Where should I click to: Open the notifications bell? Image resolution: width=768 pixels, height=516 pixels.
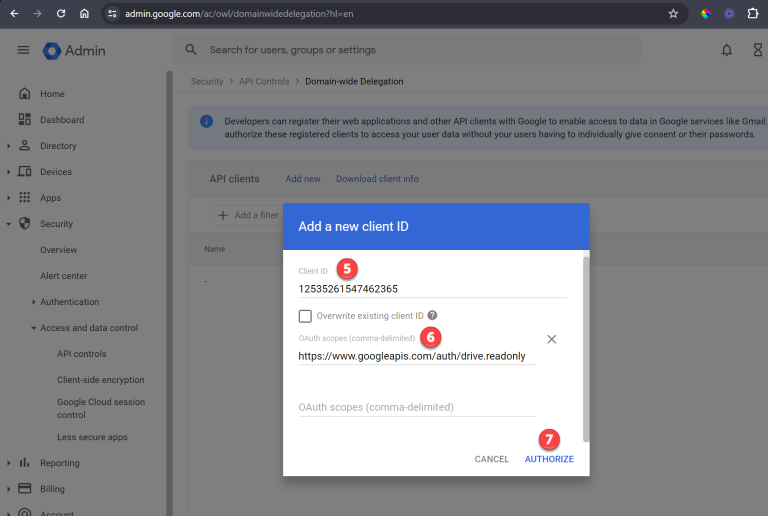(x=727, y=50)
